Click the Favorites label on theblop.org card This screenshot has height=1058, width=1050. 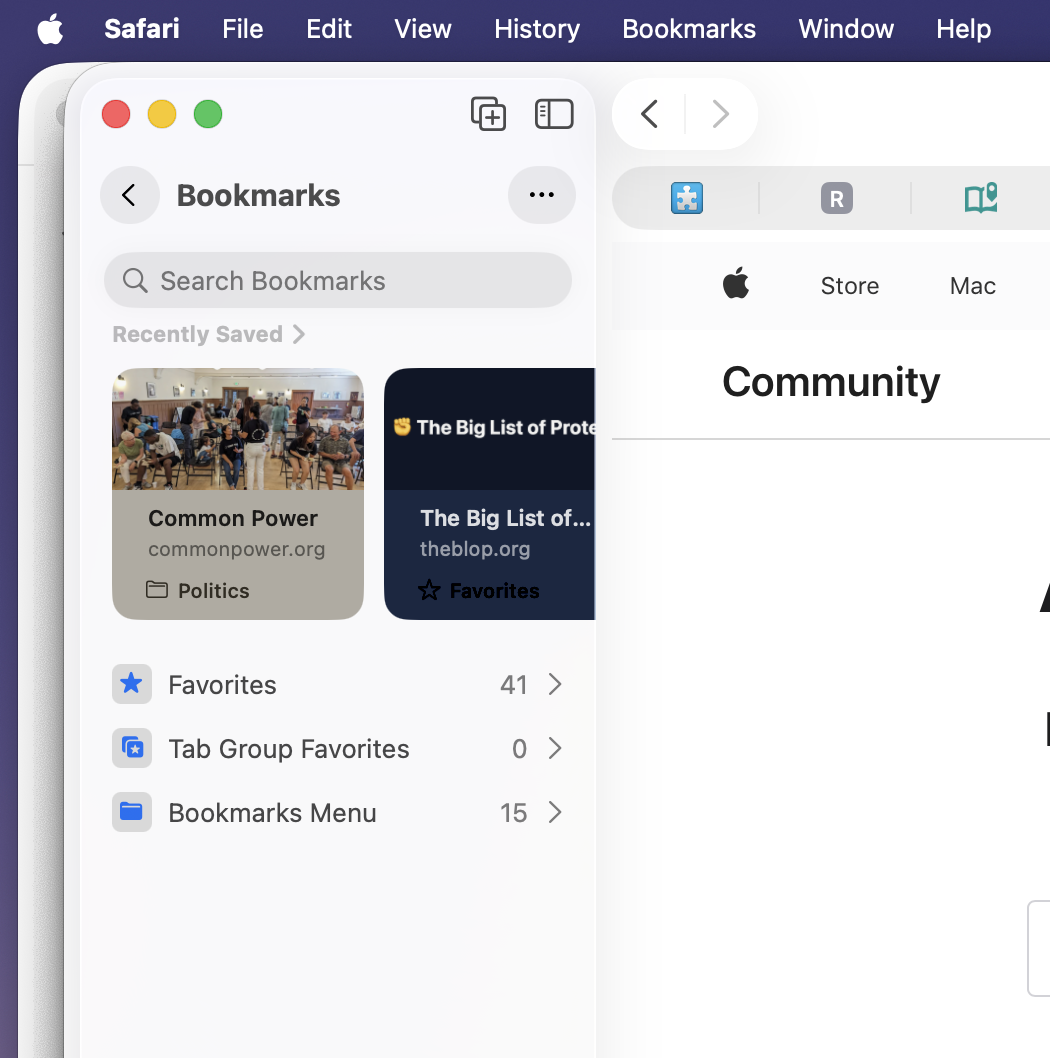click(478, 590)
